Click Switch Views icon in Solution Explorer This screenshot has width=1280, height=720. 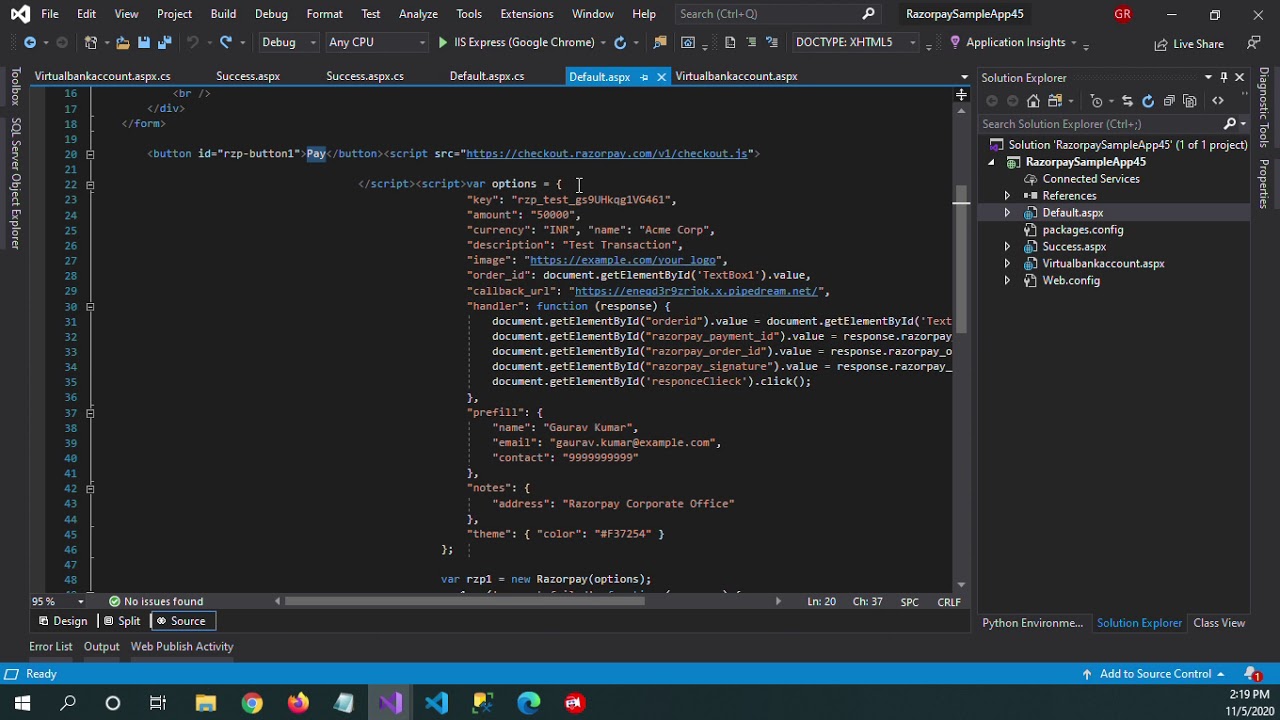pyautogui.click(x=1055, y=101)
